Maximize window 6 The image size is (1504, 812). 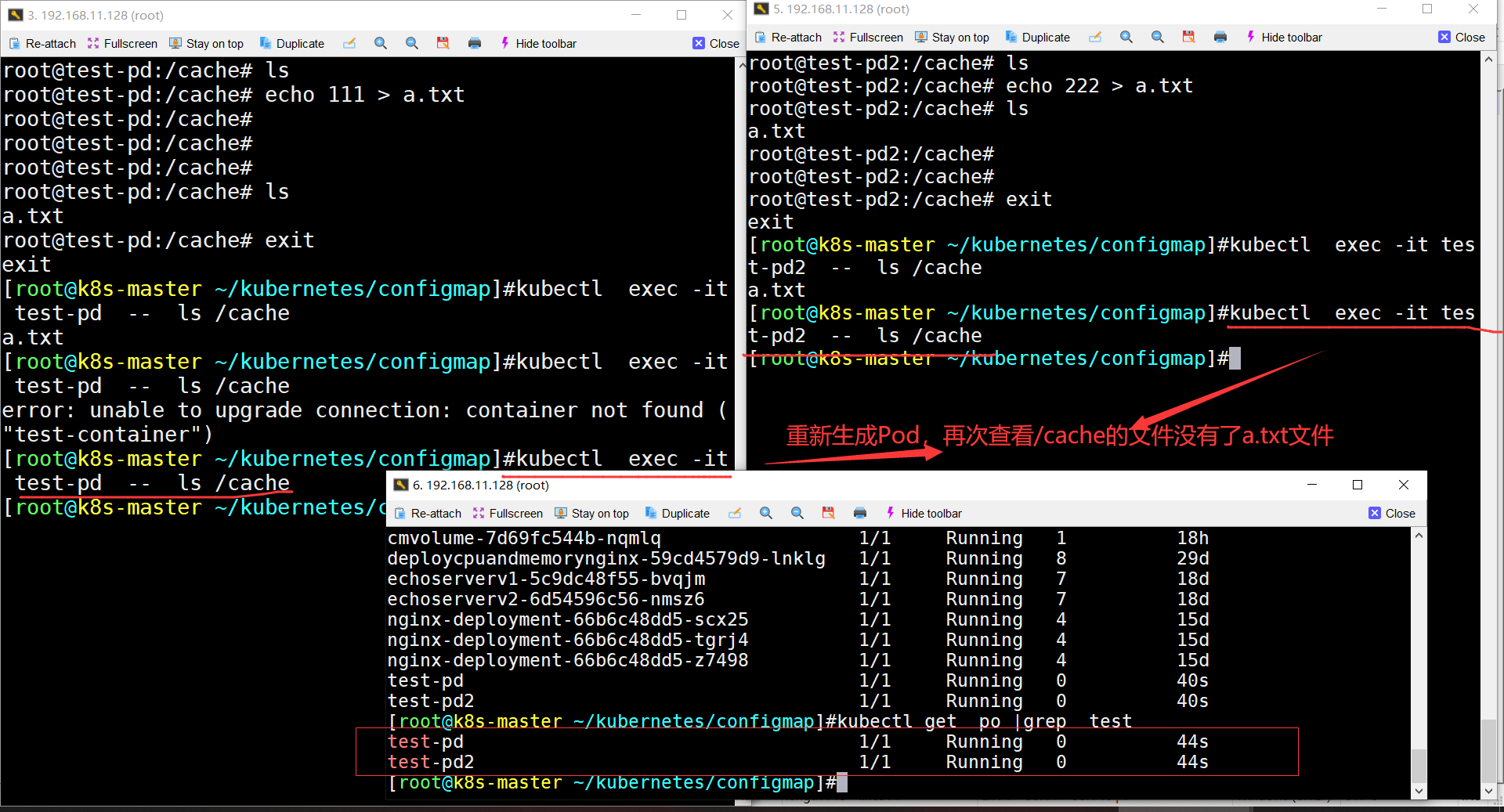(1358, 485)
